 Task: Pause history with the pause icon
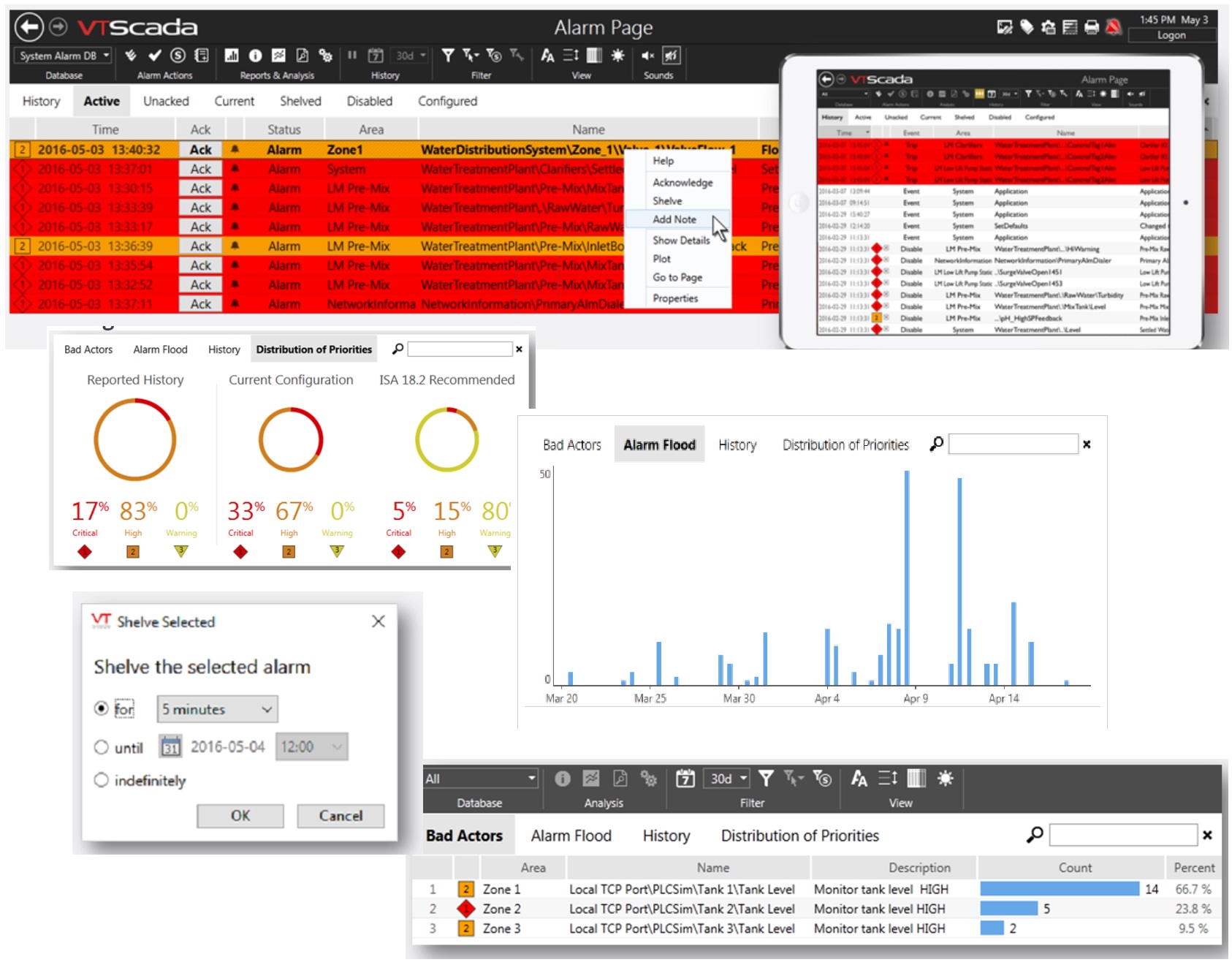tap(352, 55)
